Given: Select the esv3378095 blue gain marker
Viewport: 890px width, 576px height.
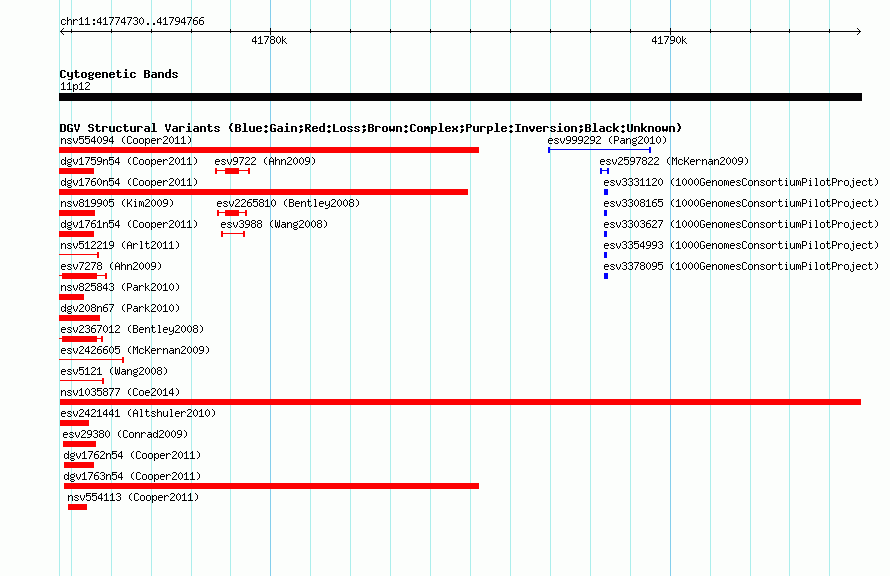Looking at the screenshot, I should point(606,276).
